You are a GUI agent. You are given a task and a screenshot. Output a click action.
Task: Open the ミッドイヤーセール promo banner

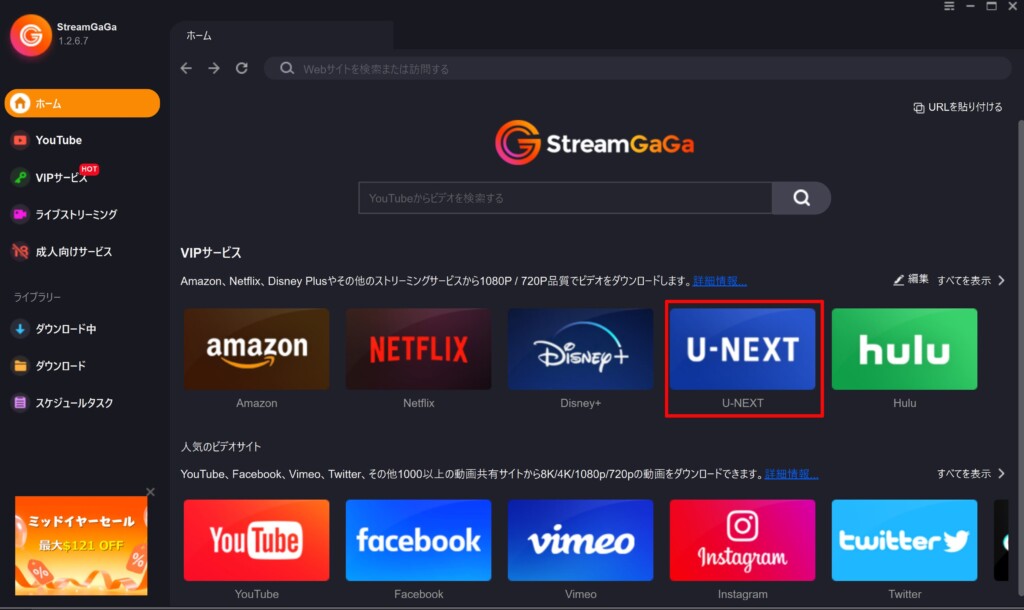click(81, 545)
